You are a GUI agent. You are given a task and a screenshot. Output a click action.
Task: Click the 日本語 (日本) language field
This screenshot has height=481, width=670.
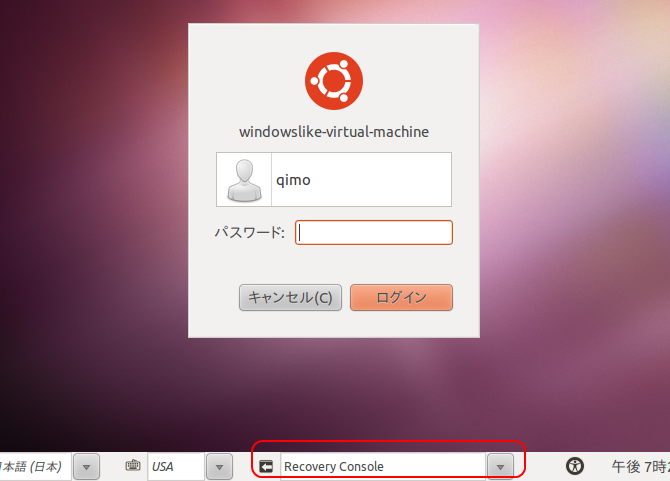point(35,466)
